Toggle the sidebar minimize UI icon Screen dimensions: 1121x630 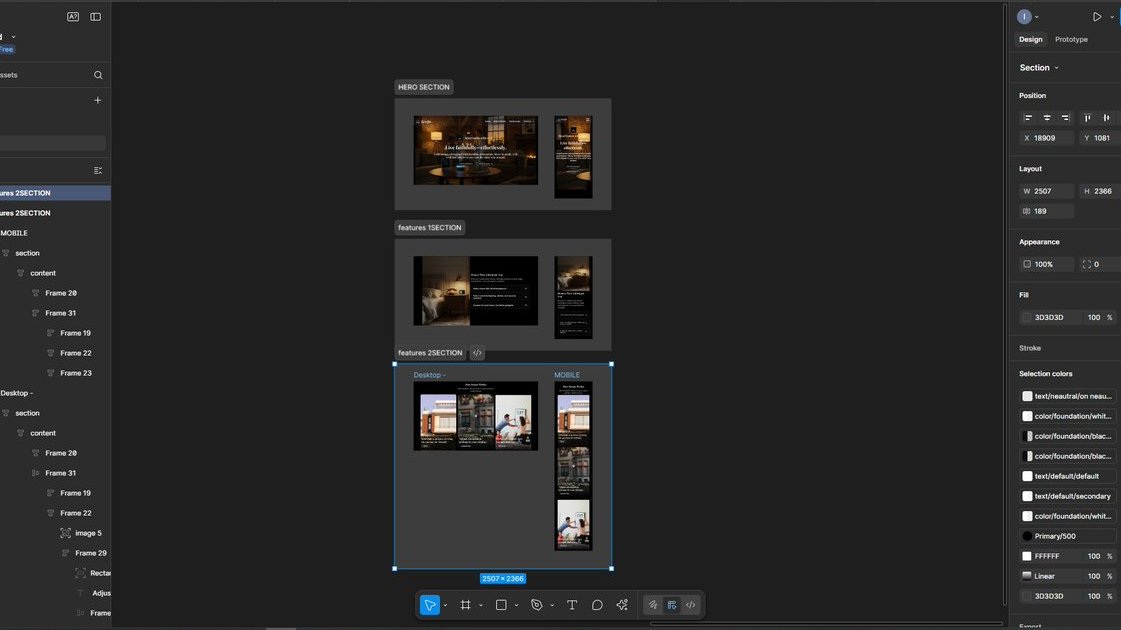pos(96,16)
